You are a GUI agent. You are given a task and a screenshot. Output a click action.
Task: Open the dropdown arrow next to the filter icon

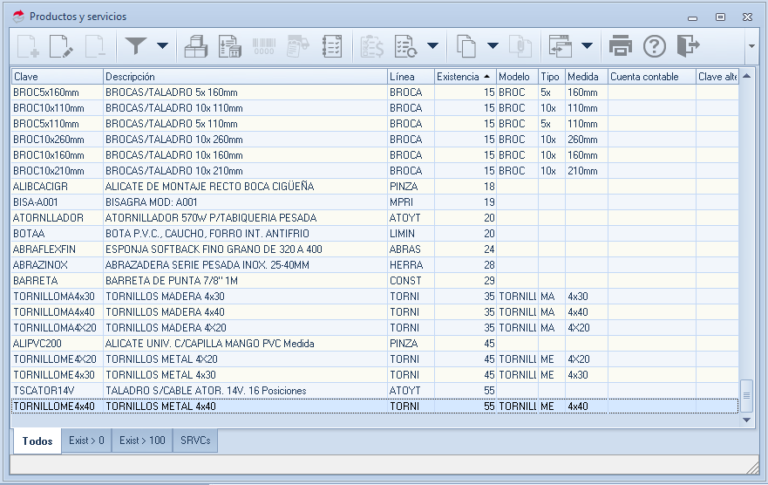162,46
